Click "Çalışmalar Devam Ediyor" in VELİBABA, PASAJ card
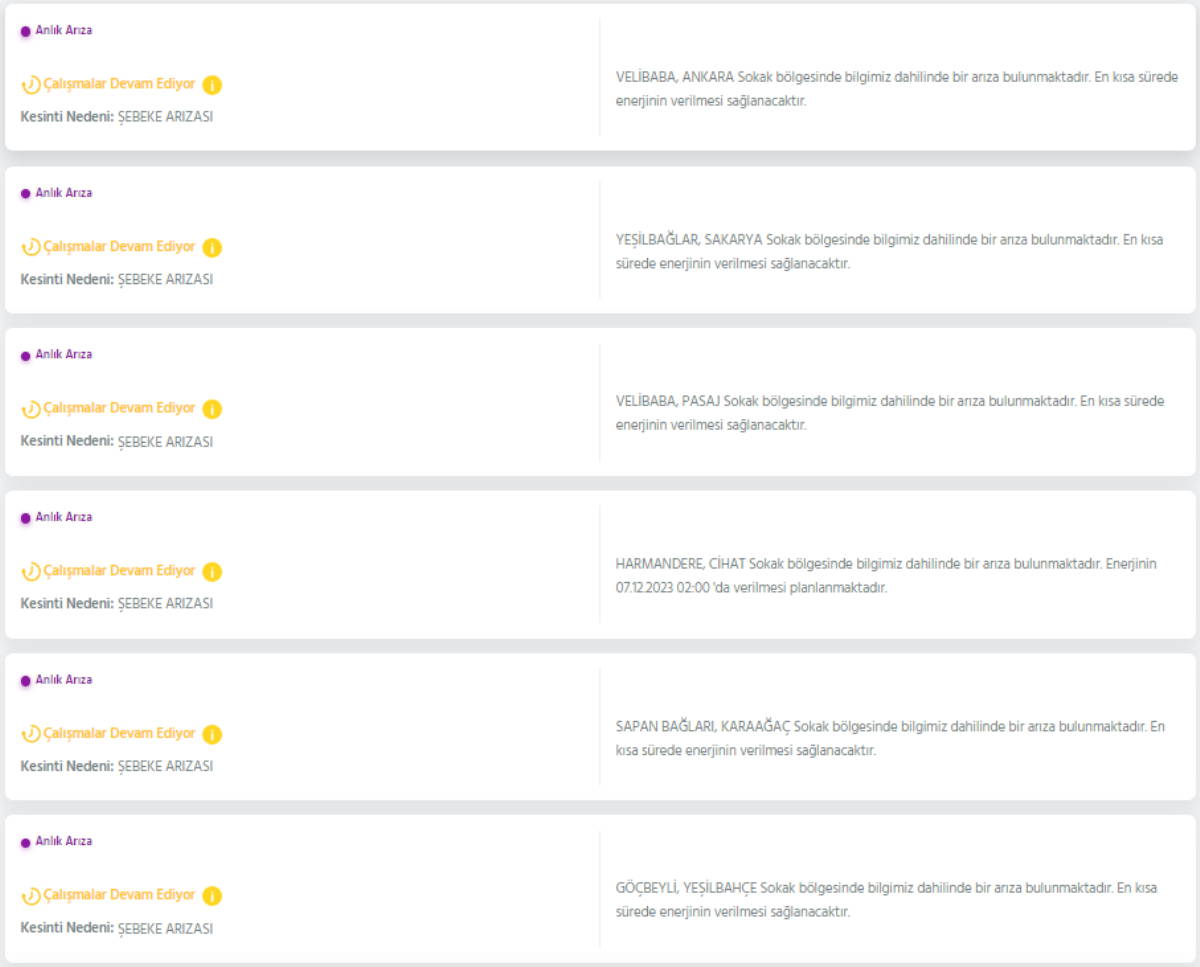Viewport: 1200px width, 967px height. (x=119, y=408)
